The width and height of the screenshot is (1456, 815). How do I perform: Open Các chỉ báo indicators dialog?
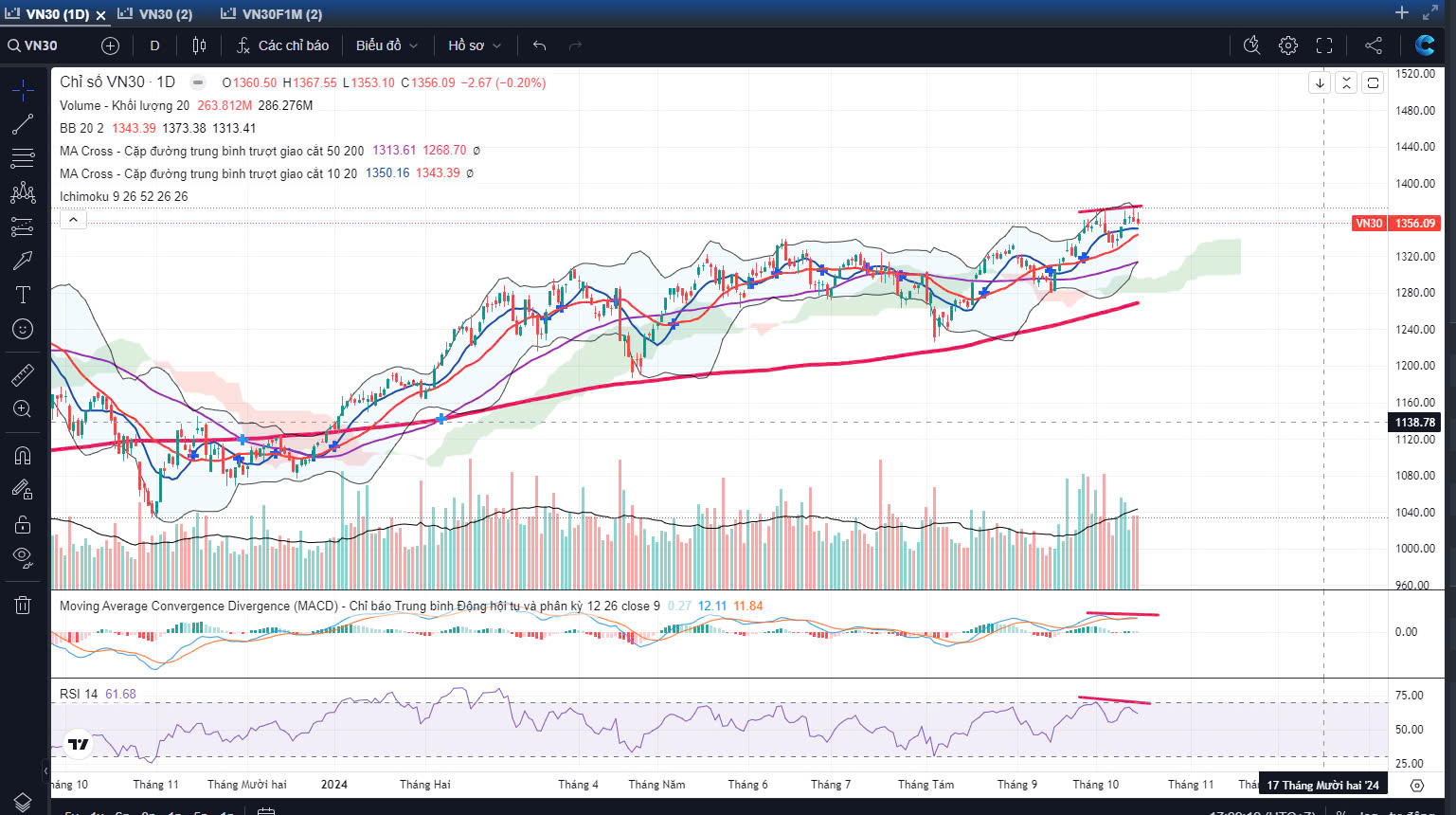[x=282, y=45]
